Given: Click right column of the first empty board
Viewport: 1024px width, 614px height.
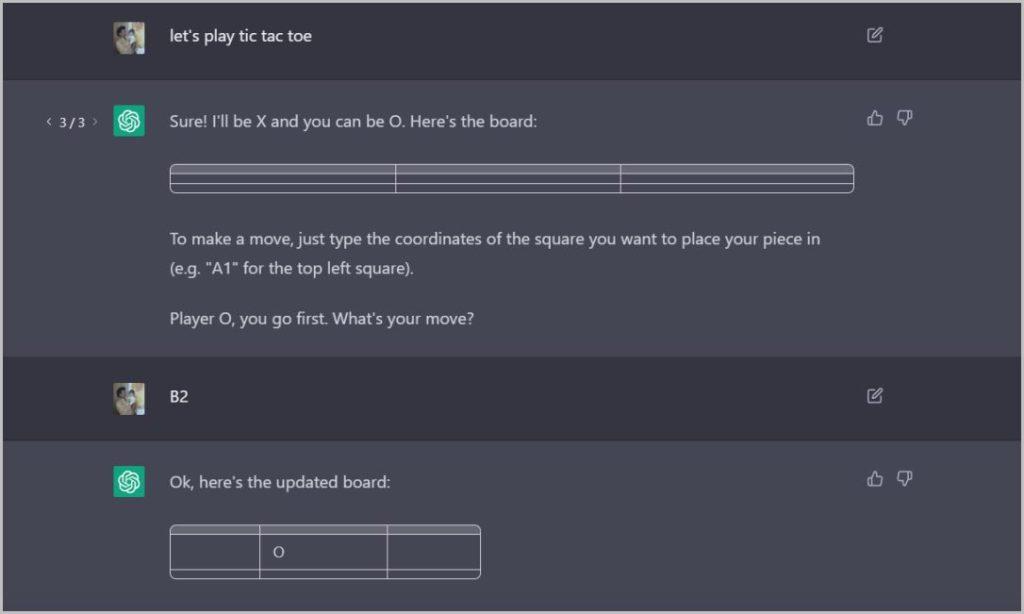Looking at the screenshot, I should tap(737, 178).
